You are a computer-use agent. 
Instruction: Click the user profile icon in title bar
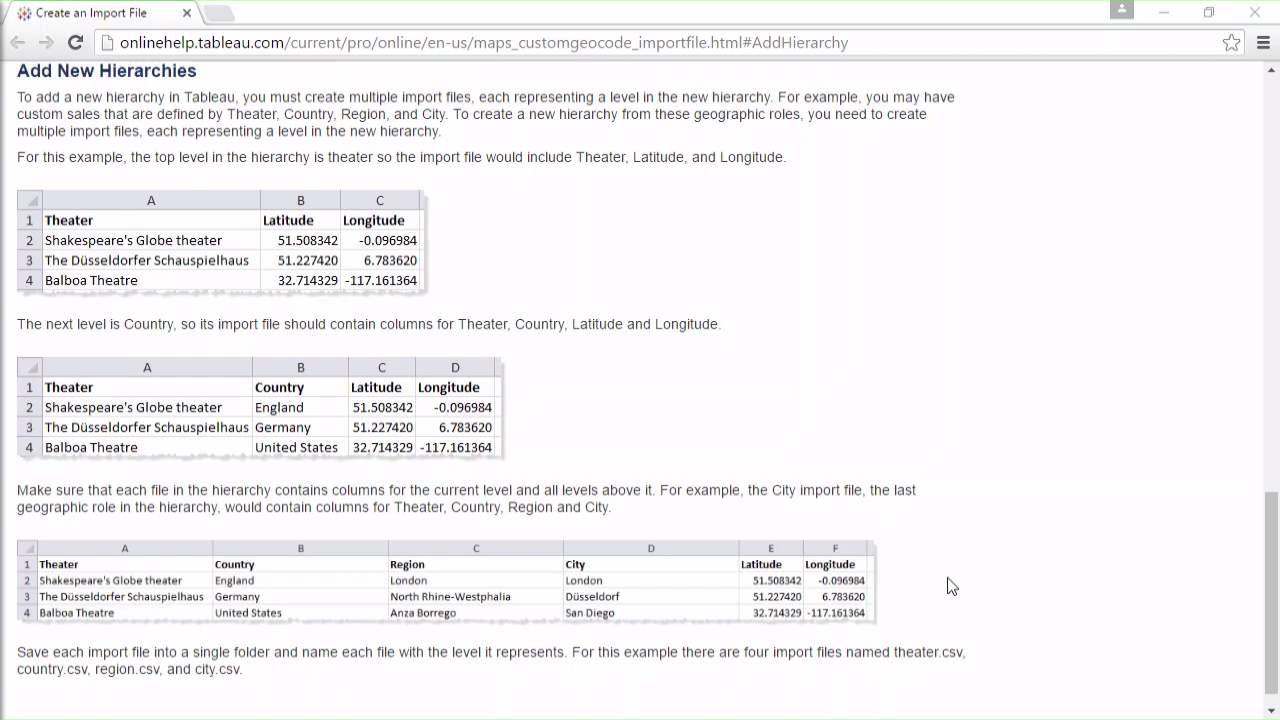coord(1121,10)
